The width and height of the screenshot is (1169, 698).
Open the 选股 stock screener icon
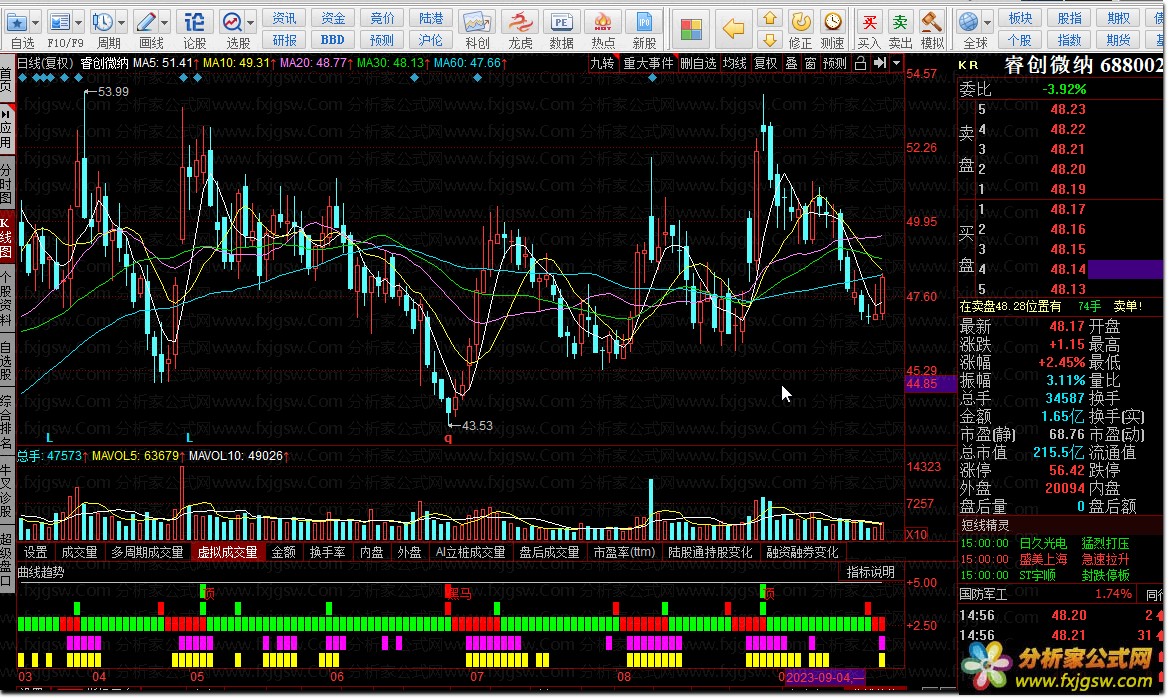tap(233, 22)
